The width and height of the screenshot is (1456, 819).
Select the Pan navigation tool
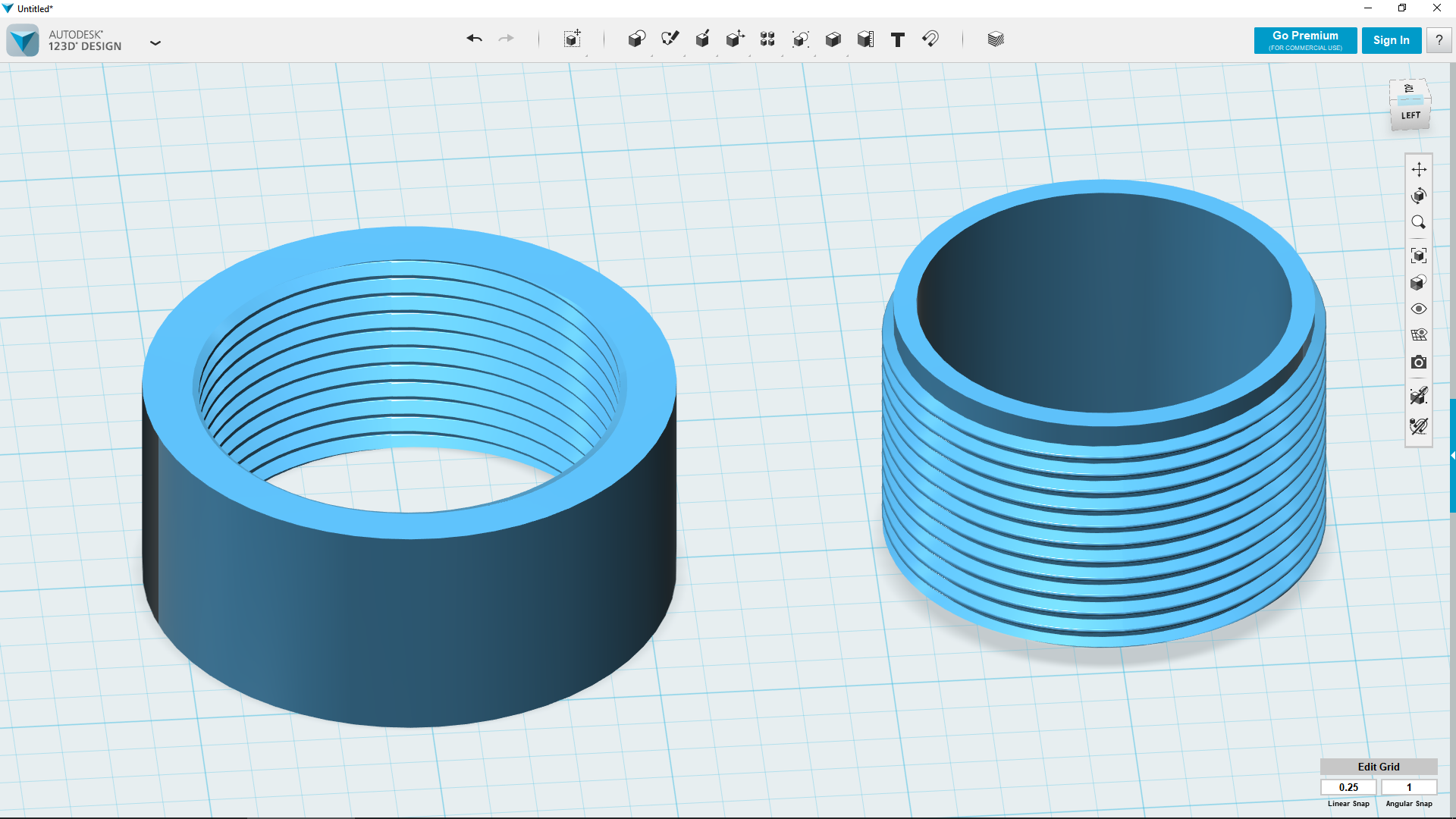pos(1419,169)
